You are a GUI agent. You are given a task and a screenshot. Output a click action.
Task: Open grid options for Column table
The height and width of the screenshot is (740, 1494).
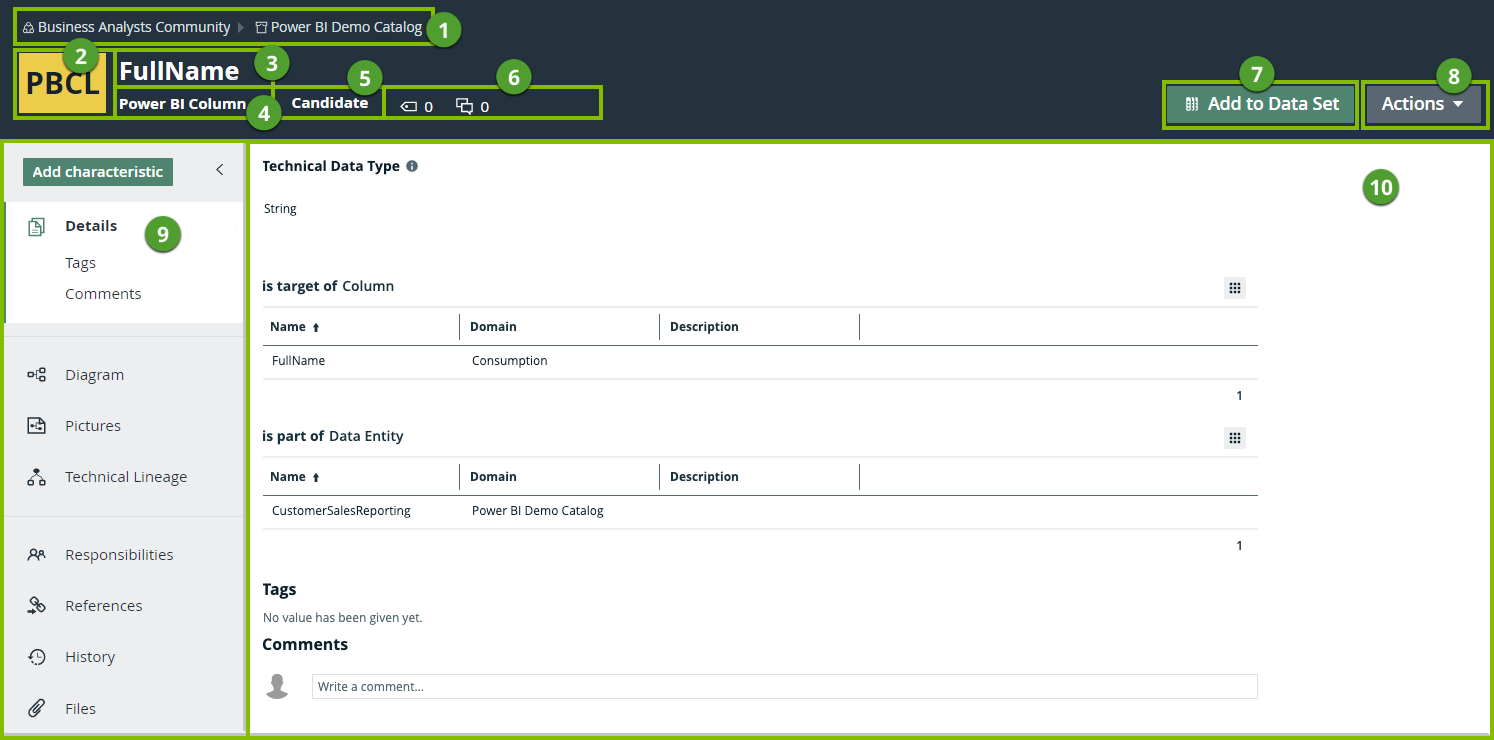point(1235,288)
